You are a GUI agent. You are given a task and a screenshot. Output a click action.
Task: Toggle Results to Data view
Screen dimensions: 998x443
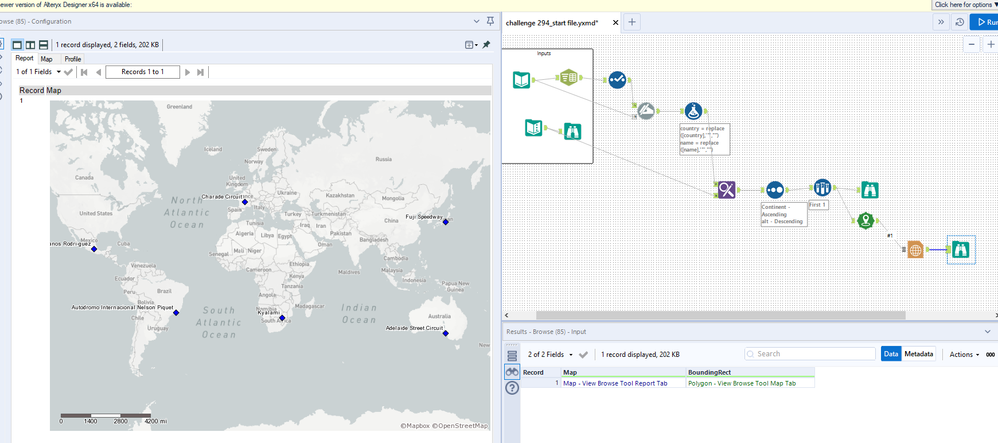(x=891, y=354)
